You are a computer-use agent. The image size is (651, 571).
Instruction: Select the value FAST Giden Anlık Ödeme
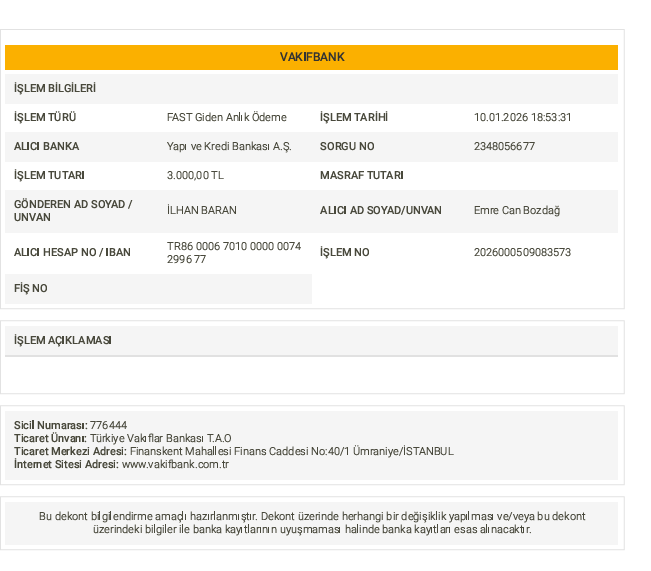[x=227, y=117]
